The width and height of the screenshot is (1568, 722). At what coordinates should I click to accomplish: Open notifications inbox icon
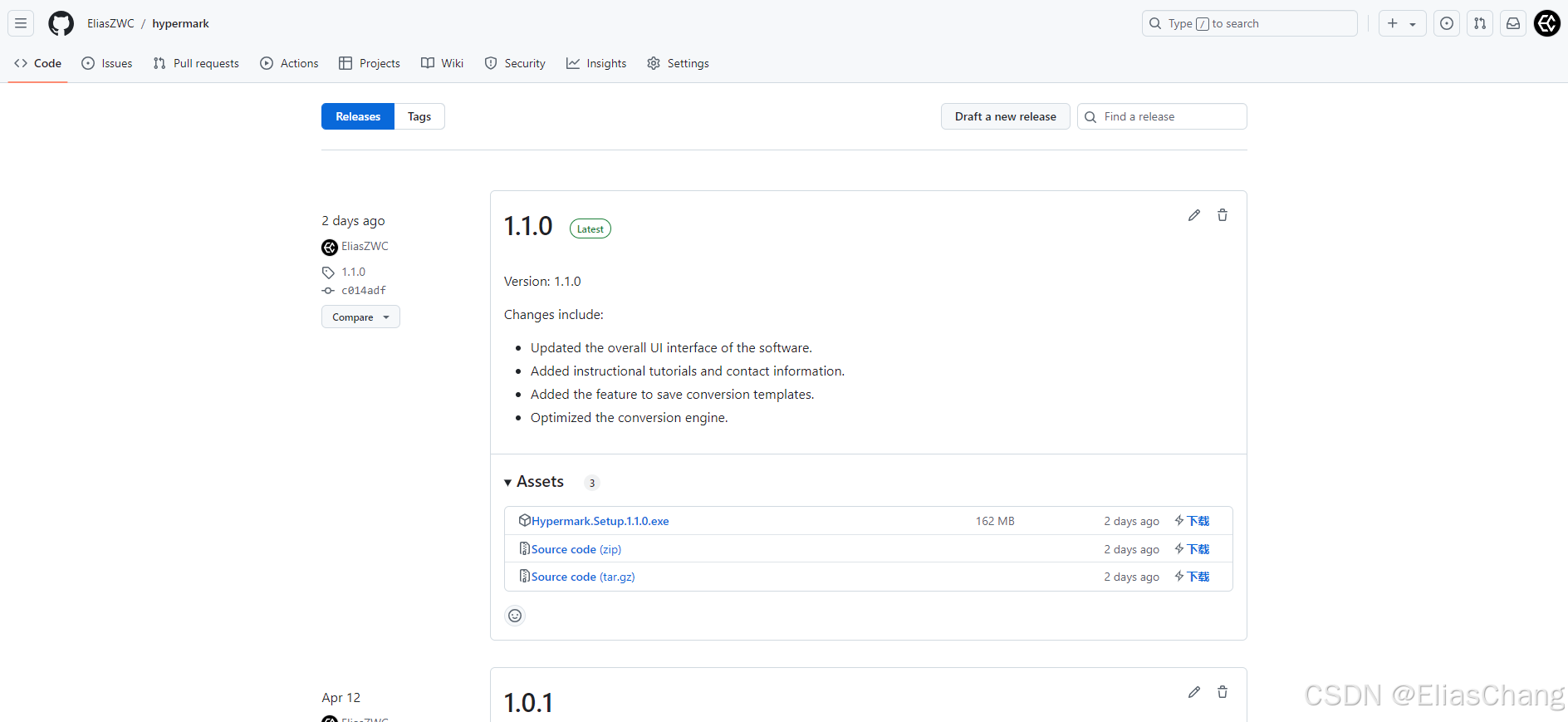pyautogui.click(x=1513, y=23)
